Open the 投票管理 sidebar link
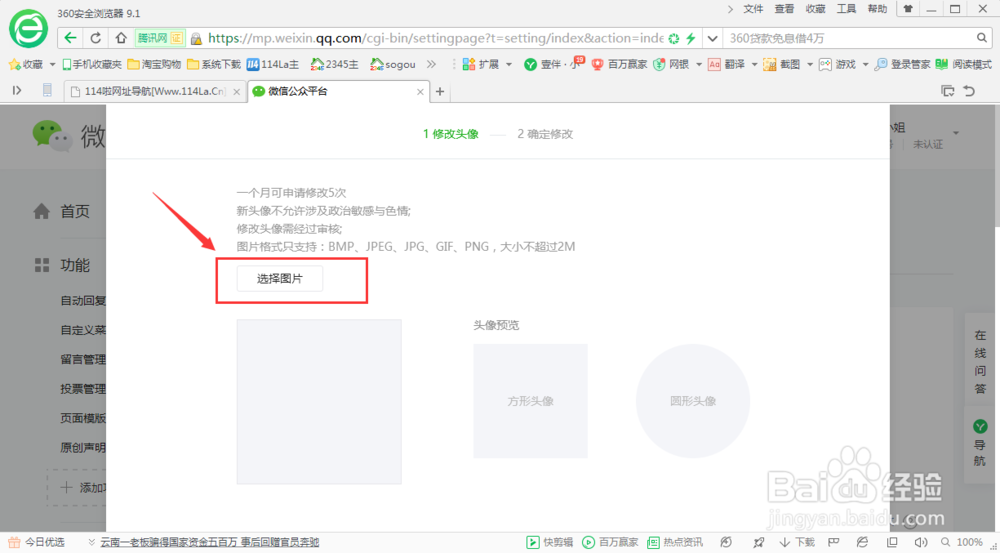Screen dimensions: 1000x553 pyautogui.click(x=83, y=389)
